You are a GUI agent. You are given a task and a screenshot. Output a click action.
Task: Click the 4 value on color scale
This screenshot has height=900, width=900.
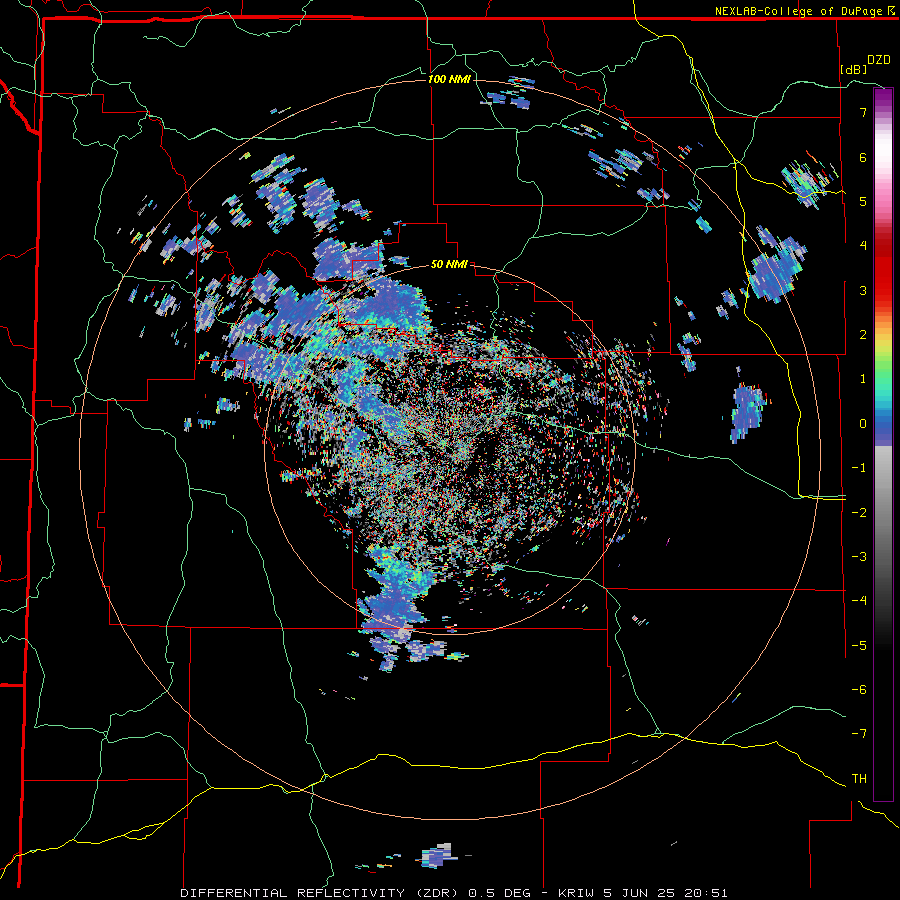click(863, 246)
